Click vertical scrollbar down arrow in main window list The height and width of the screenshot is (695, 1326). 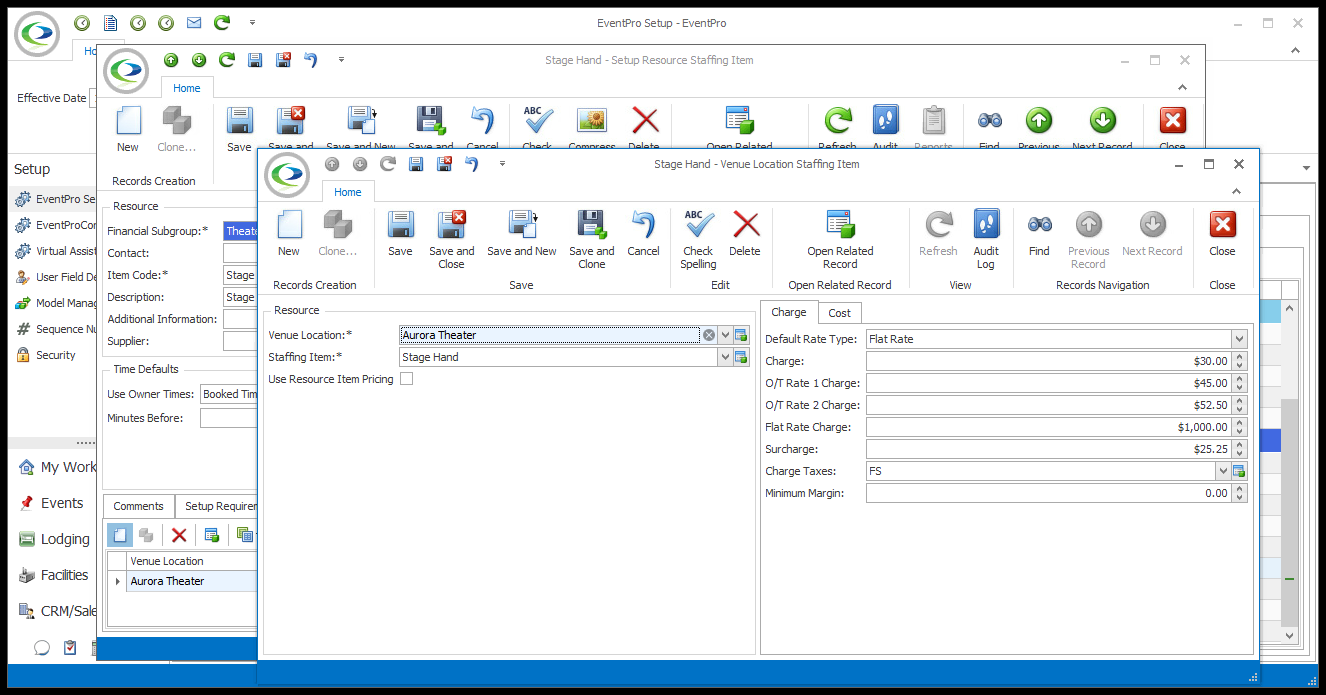1290,635
